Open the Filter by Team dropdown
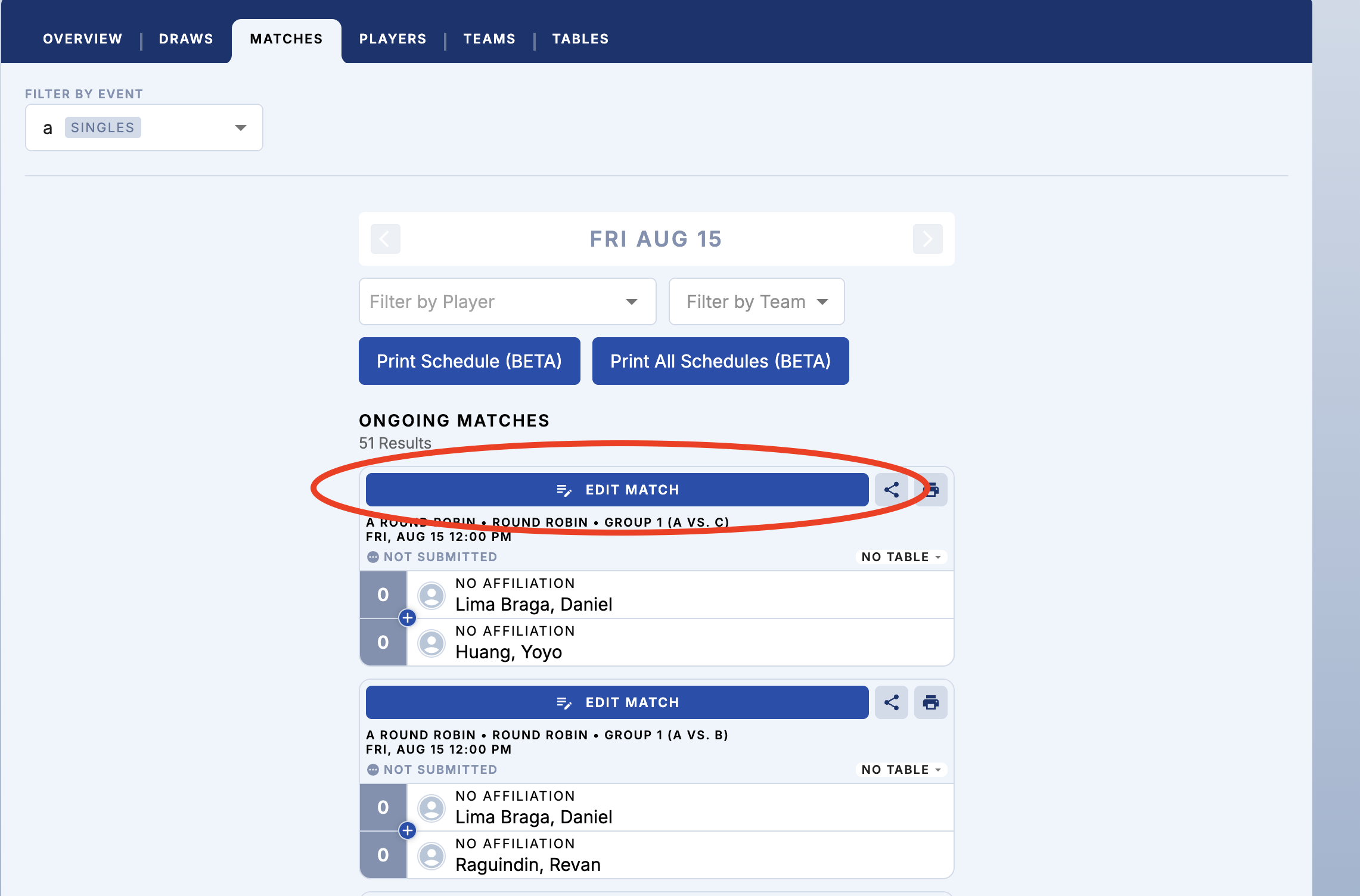 click(x=756, y=301)
